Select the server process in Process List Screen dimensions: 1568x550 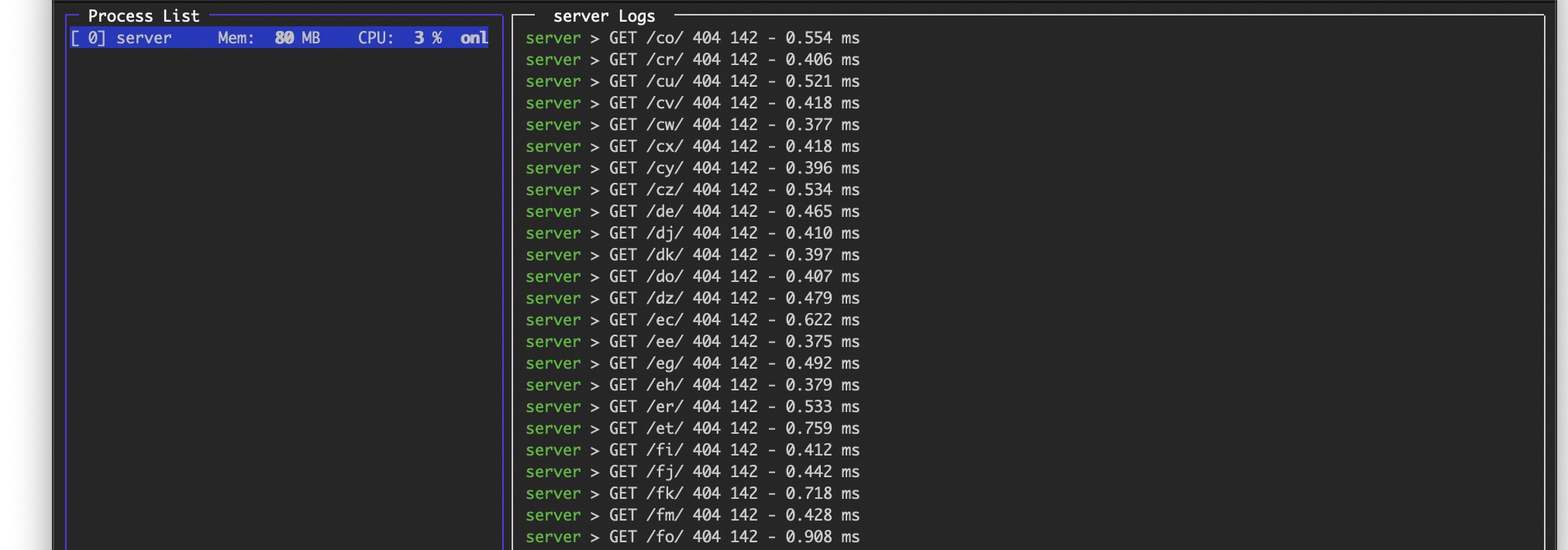143,38
